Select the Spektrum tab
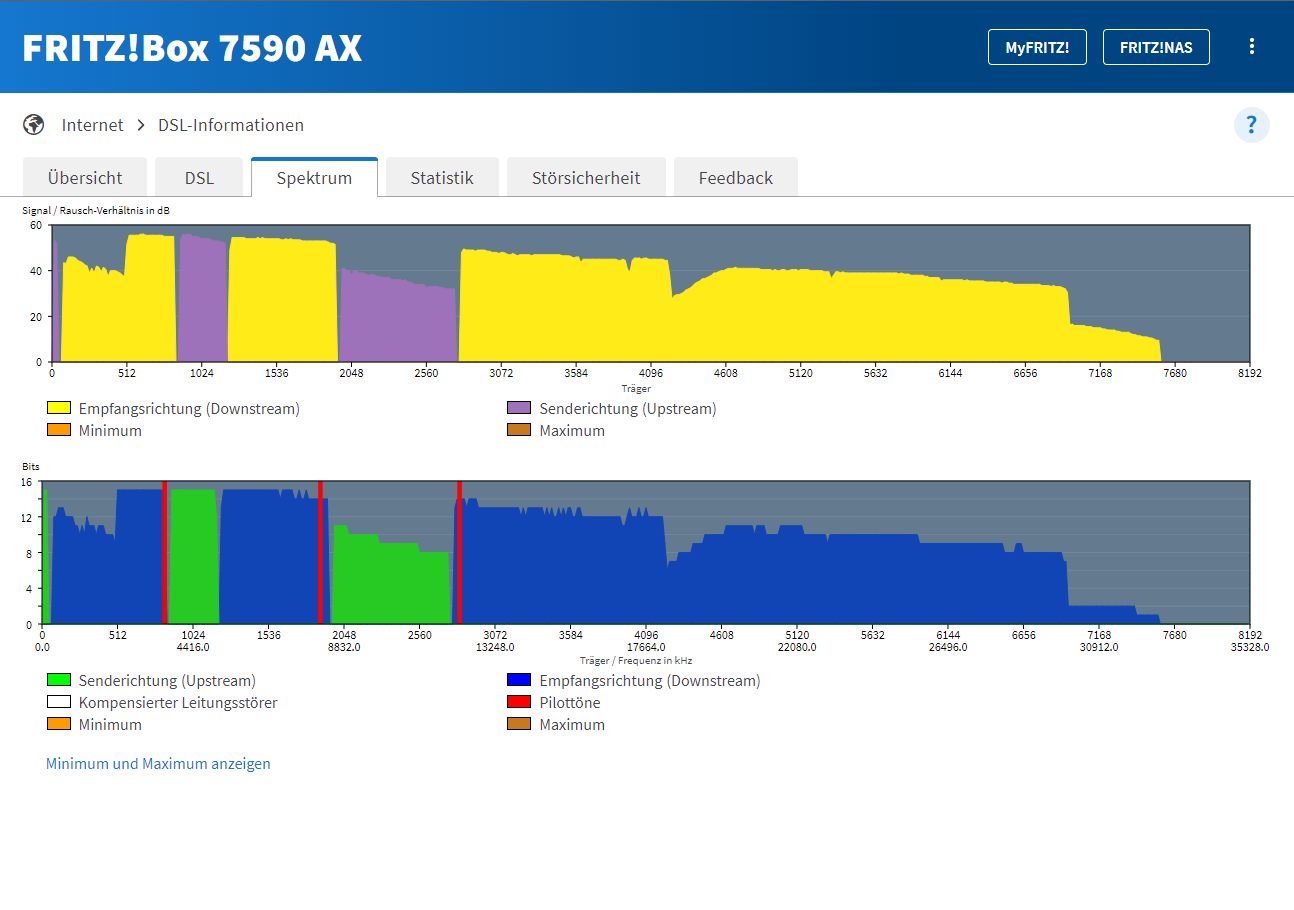The image size is (1294, 910). pyautogui.click(x=314, y=177)
